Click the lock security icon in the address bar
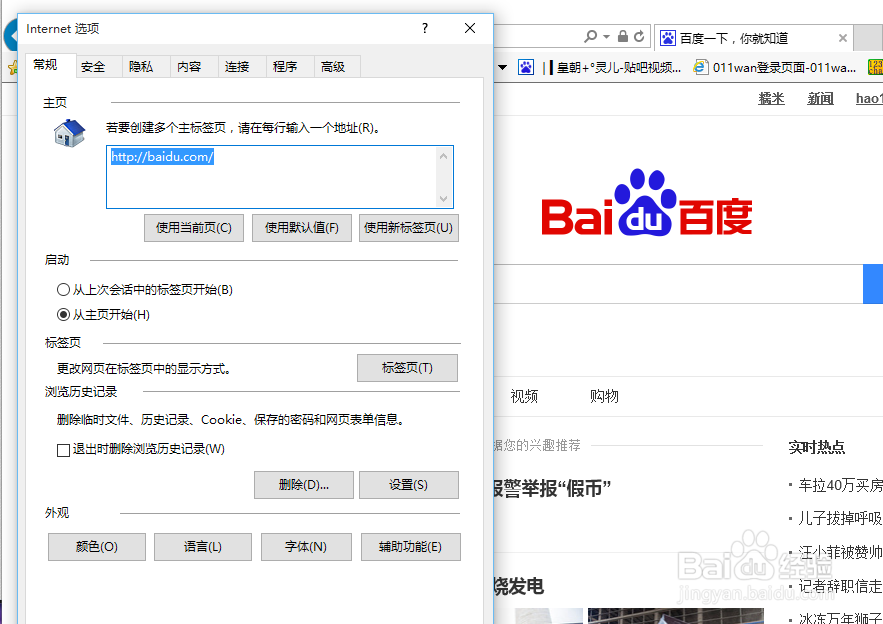Viewport: 883px width, 624px height. (x=623, y=37)
